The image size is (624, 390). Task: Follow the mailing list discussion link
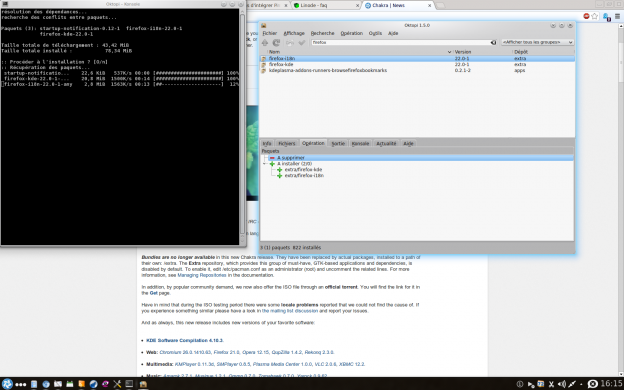pyautogui.click(x=290, y=311)
